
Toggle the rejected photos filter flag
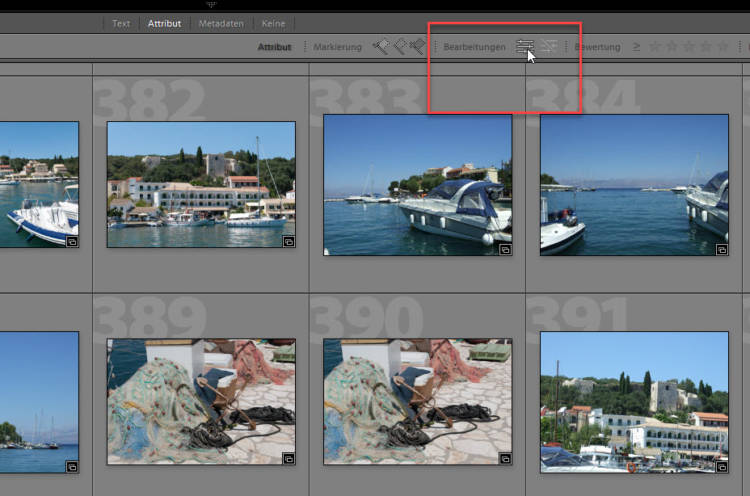pyautogui.click(x=416, y=46)
